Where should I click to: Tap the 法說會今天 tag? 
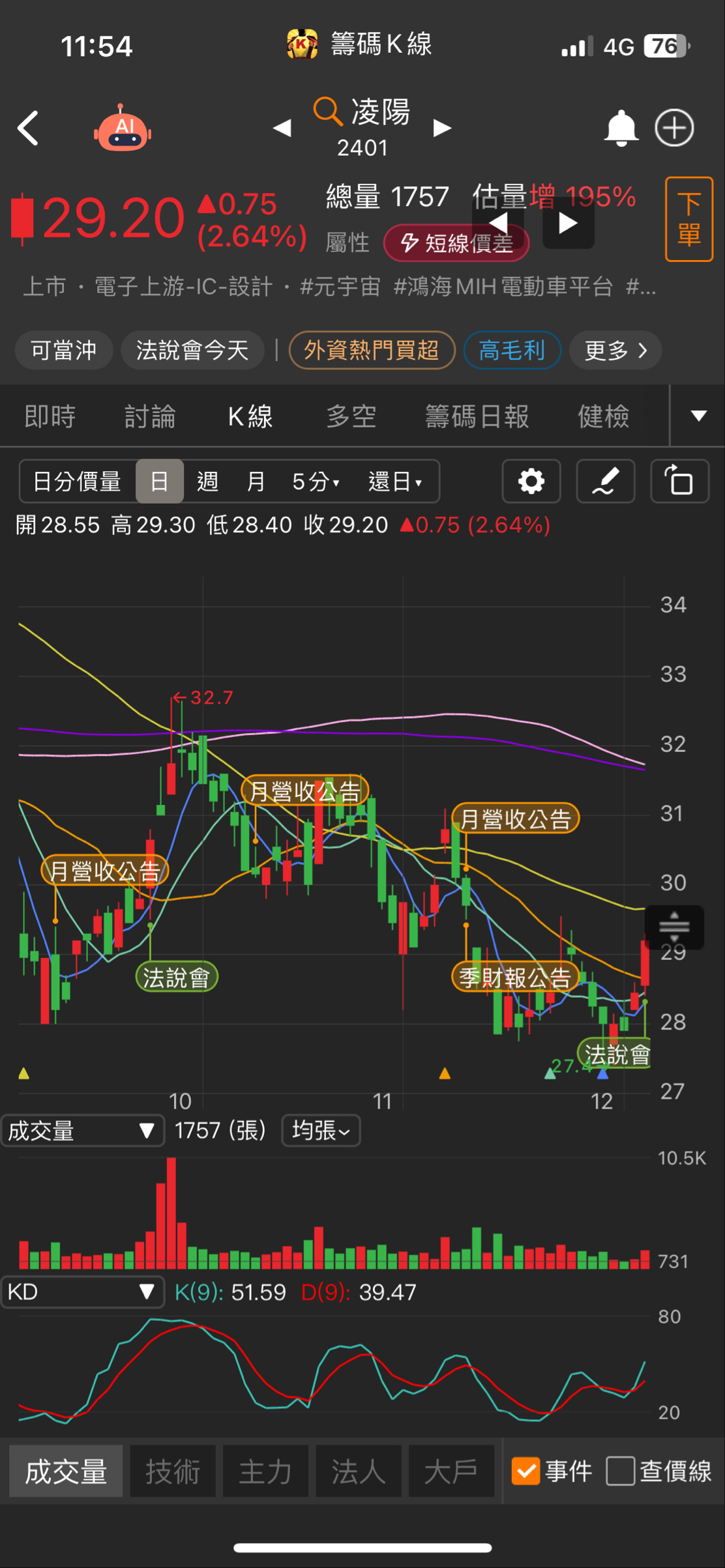click(192, 351)
